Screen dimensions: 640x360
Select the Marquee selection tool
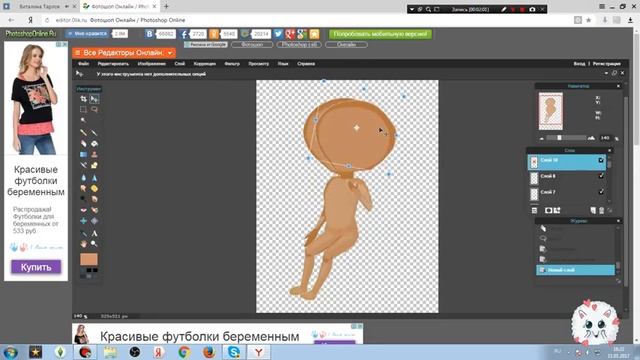tap(83, 109)
